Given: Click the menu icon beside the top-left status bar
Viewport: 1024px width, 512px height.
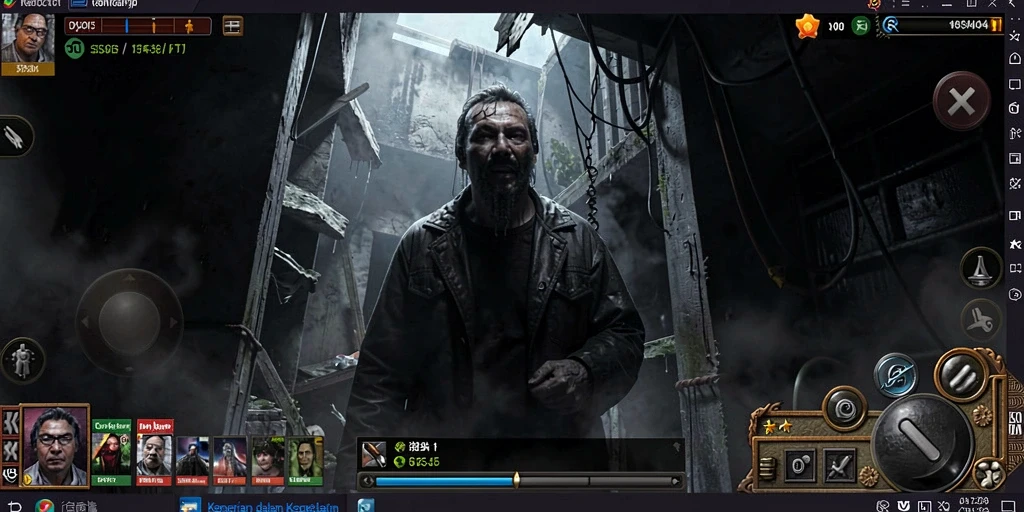Looking at the screenshot, I should (232, 26).
